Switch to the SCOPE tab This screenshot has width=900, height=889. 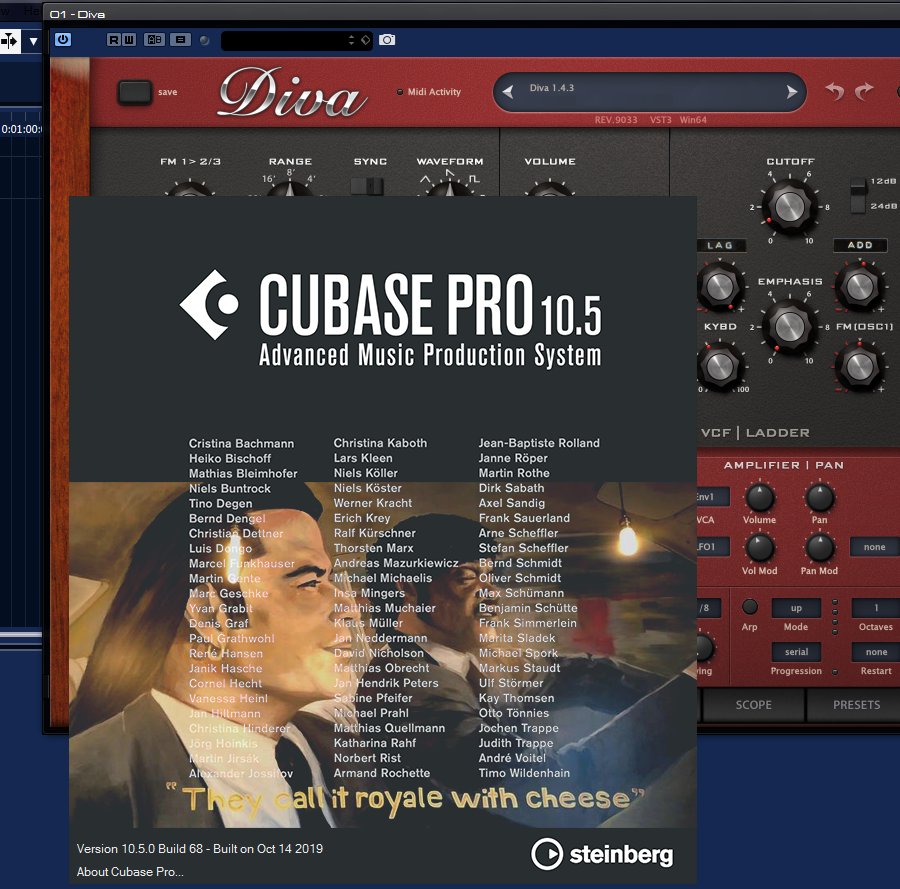coord(754,705)
